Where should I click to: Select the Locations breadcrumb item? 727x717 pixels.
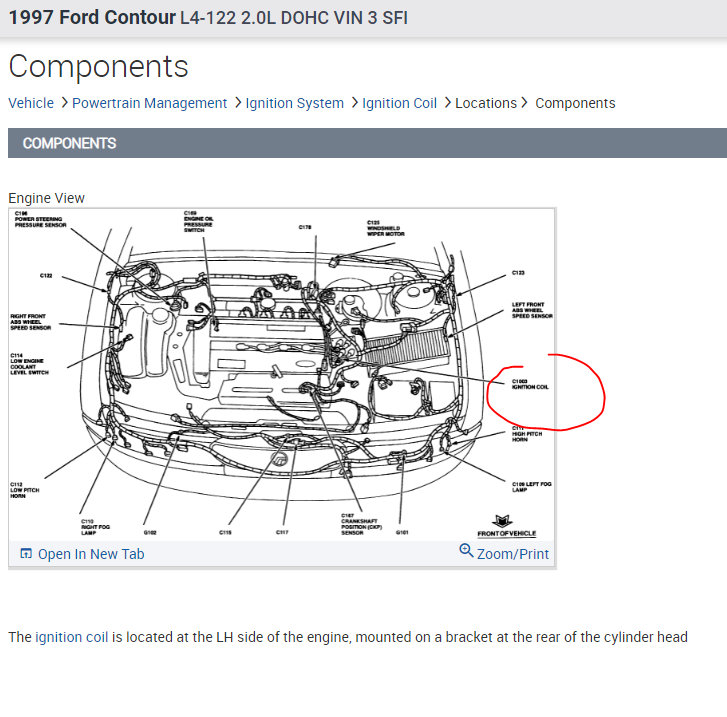(486, 103)
